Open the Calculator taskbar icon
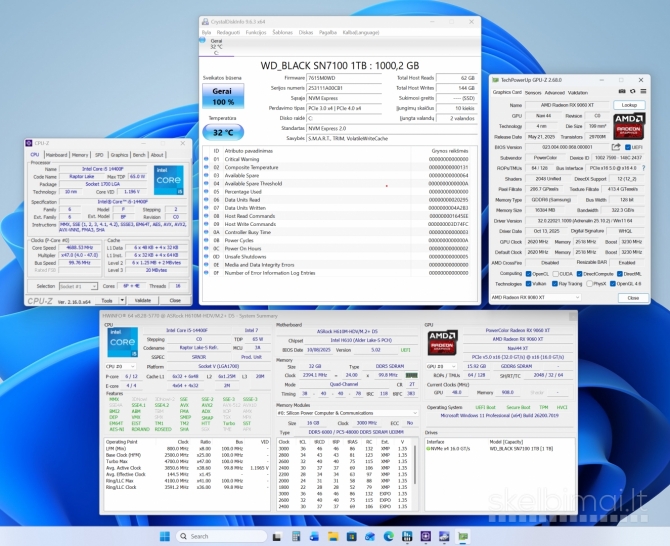The width and height of the screenshot is (670, 546). tap(296, 537)
